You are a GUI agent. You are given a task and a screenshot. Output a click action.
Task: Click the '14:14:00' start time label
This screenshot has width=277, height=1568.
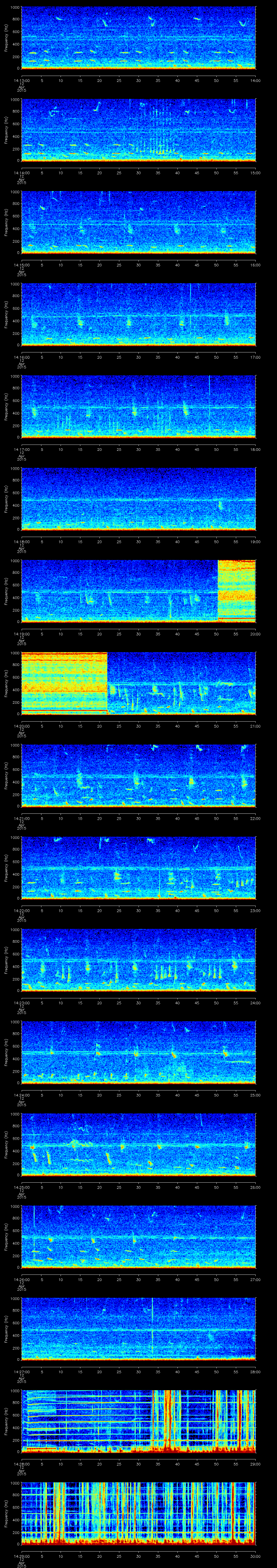point(21,173)
